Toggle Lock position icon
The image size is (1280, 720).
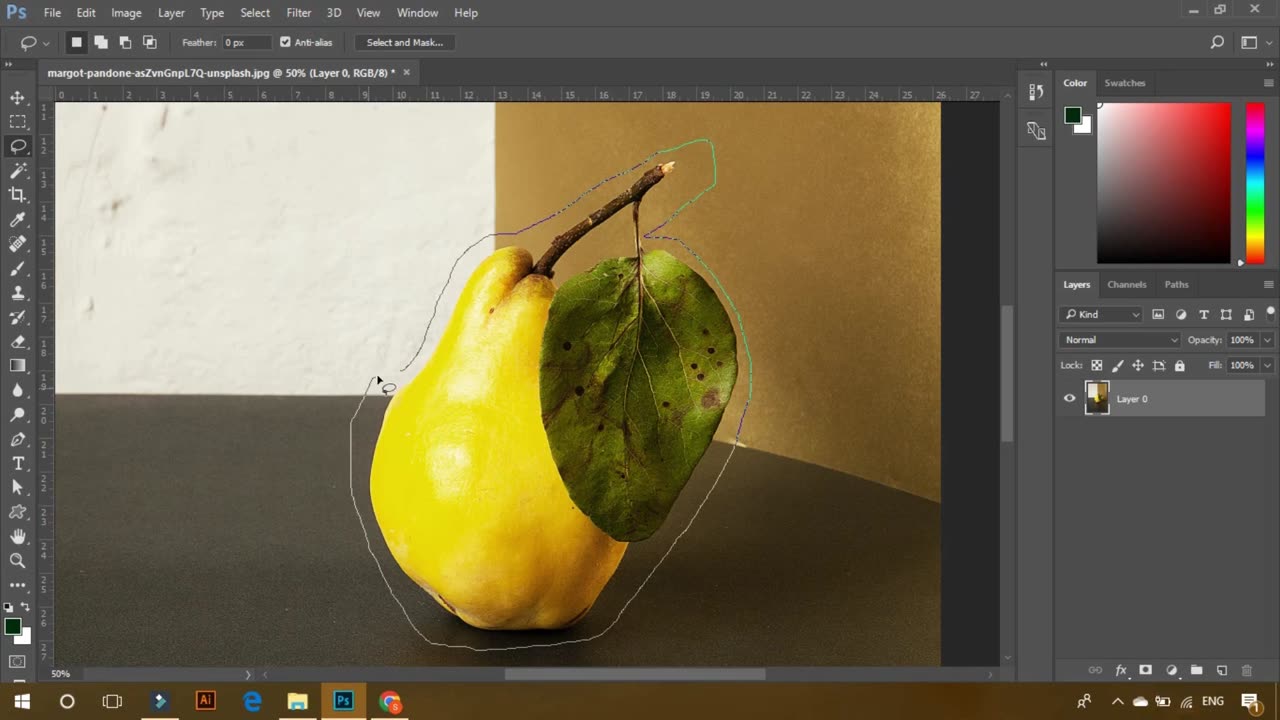point(1138,365)
